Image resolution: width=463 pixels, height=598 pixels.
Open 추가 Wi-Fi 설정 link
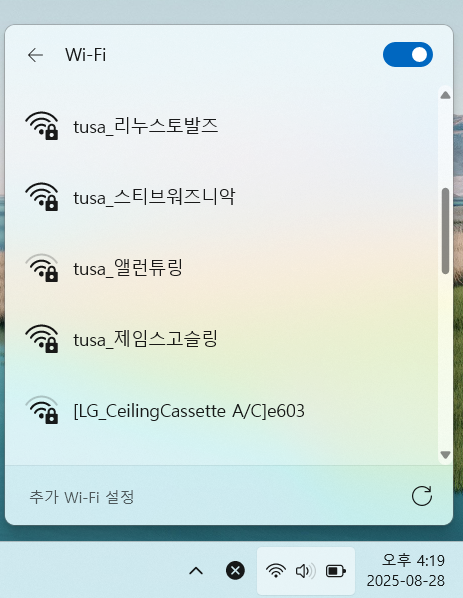[x=82, y=497]
